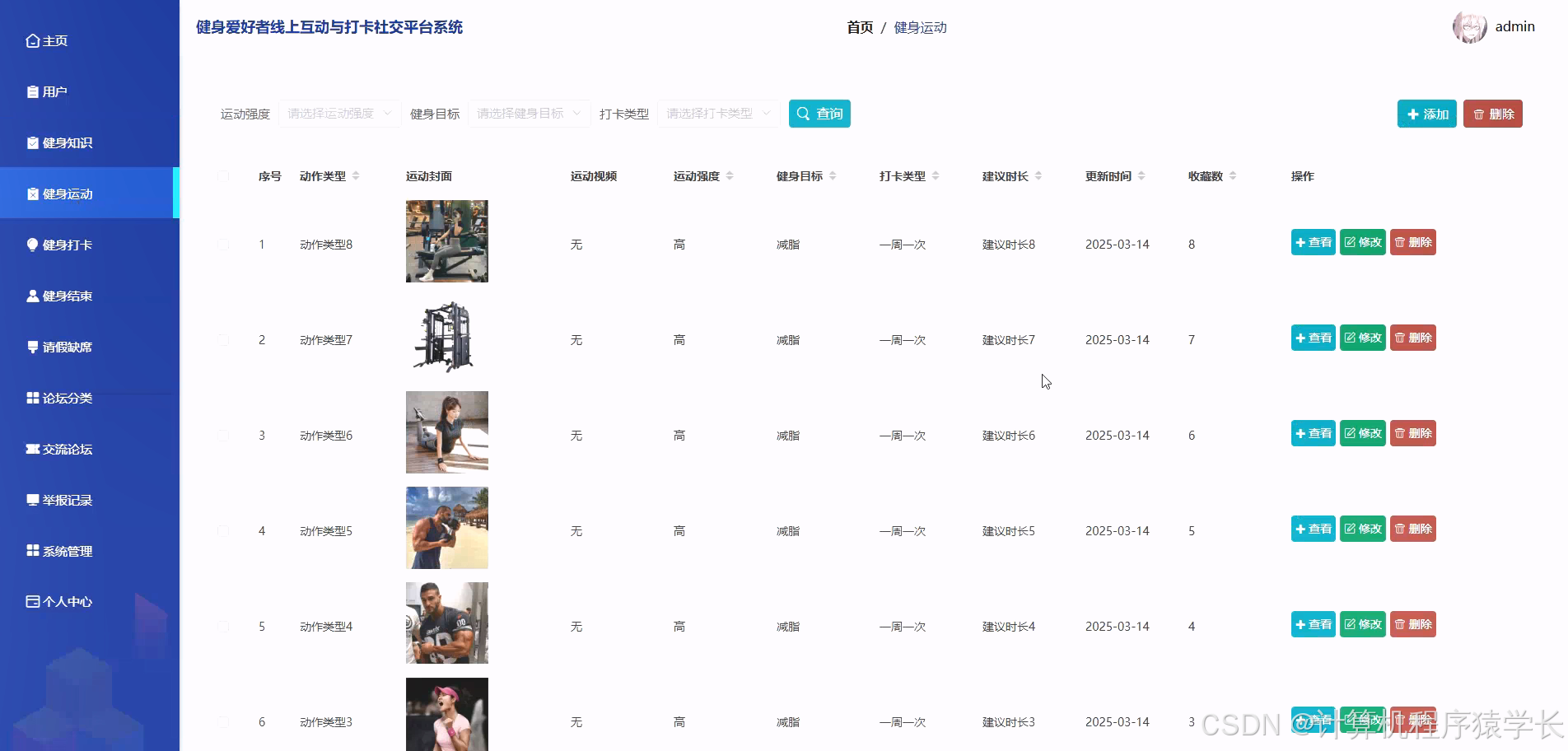This screenshot has width=1568, height=751.
Task: Sort by 收藏数 column arrows
Action: [x=1233, y=176]
